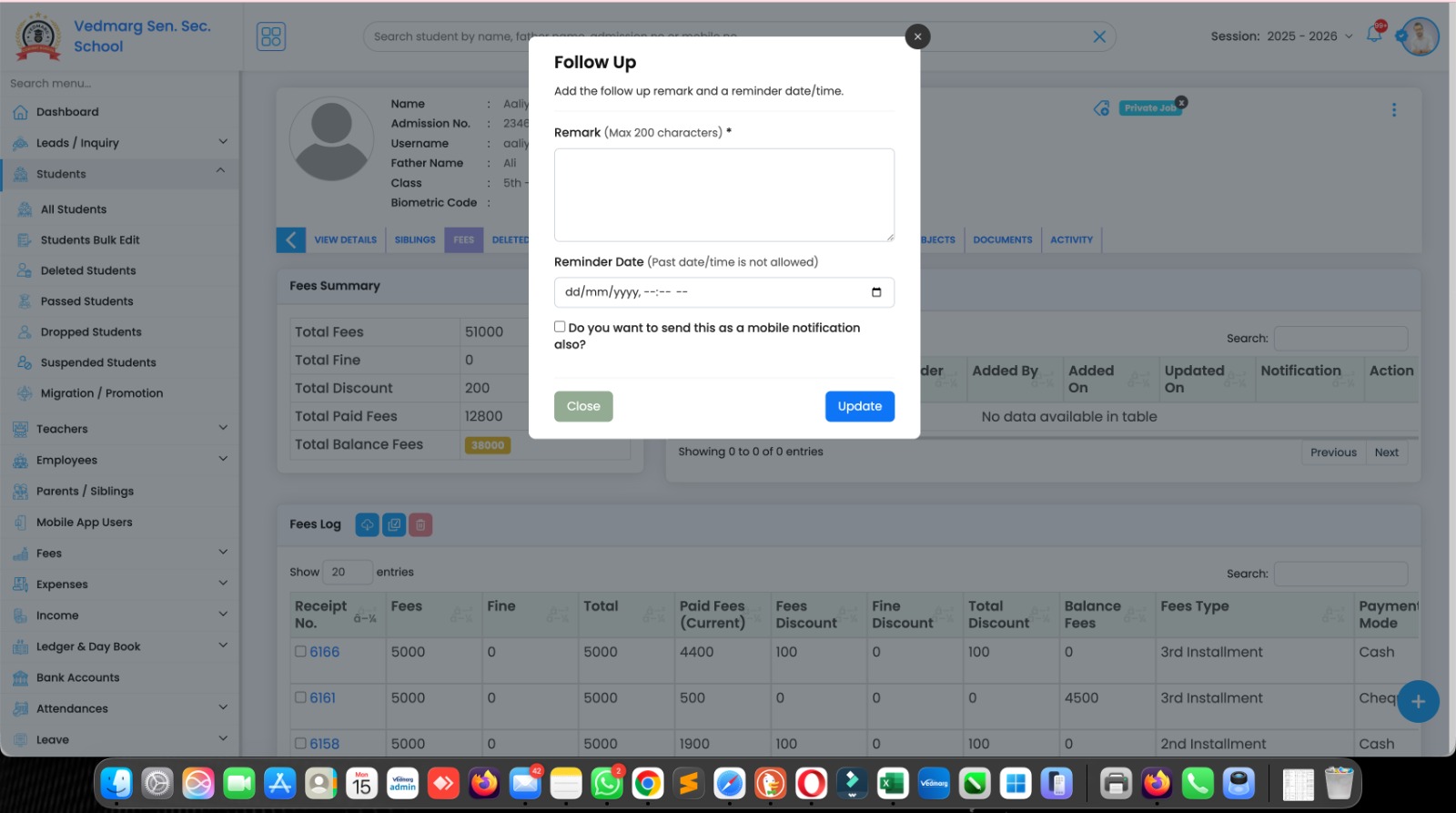Click the blue floating plus button
This screenshot has width=1456, height=813.
click(x=1417, y=702)
